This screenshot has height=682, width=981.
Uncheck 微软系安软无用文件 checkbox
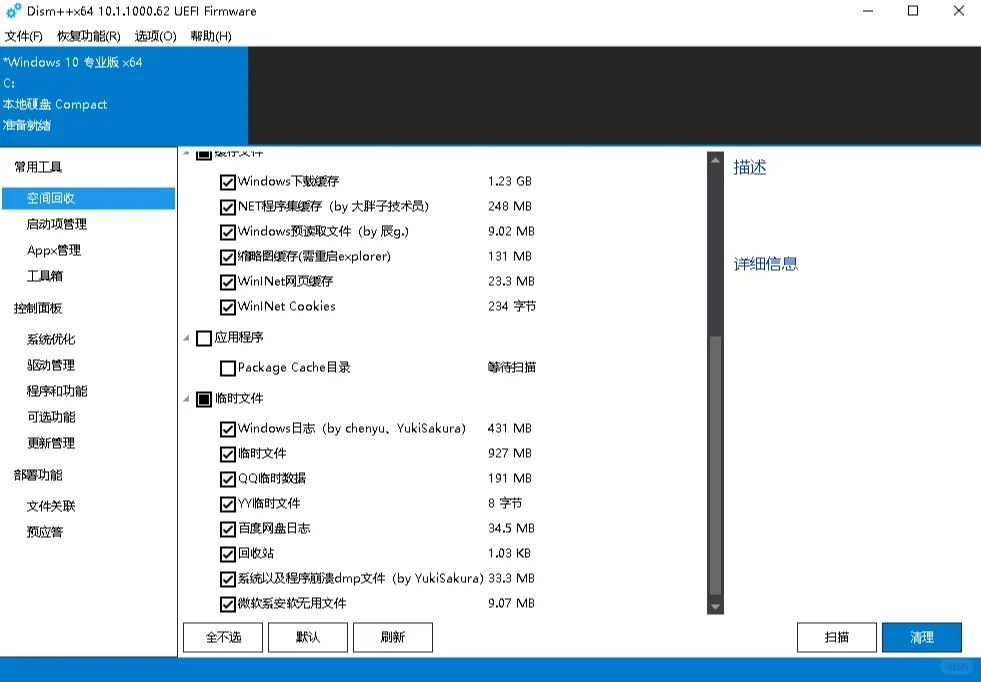pos(228,604)
